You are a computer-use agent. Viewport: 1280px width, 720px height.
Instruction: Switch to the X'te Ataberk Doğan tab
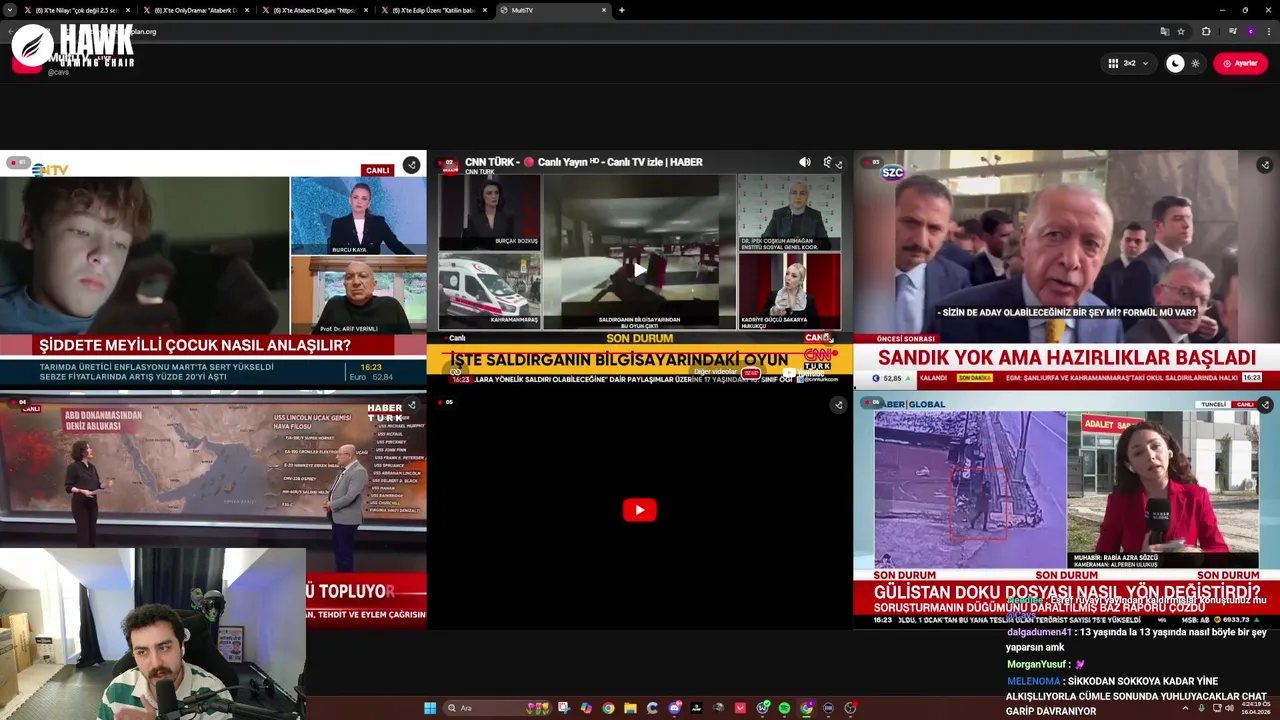[x=314, y=10]
